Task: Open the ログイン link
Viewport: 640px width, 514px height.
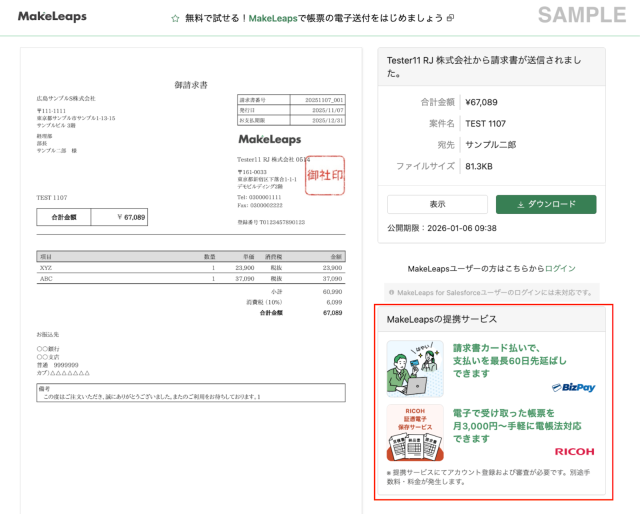Action: coord(561,269)
